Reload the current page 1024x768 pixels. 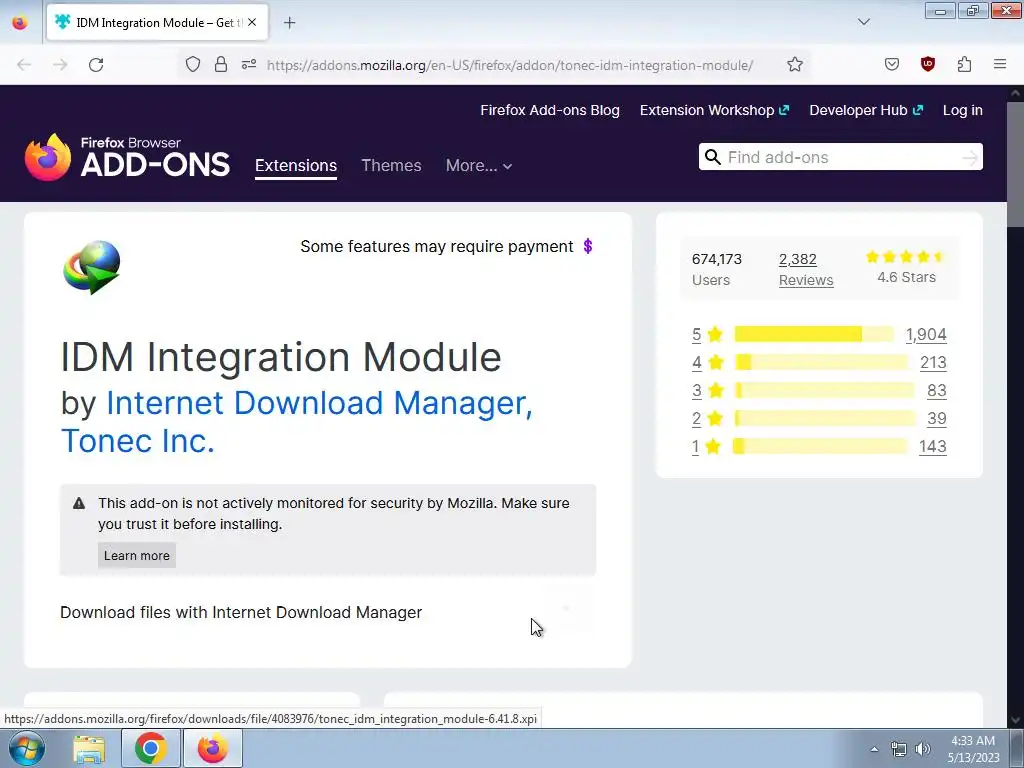coord(96,65)
